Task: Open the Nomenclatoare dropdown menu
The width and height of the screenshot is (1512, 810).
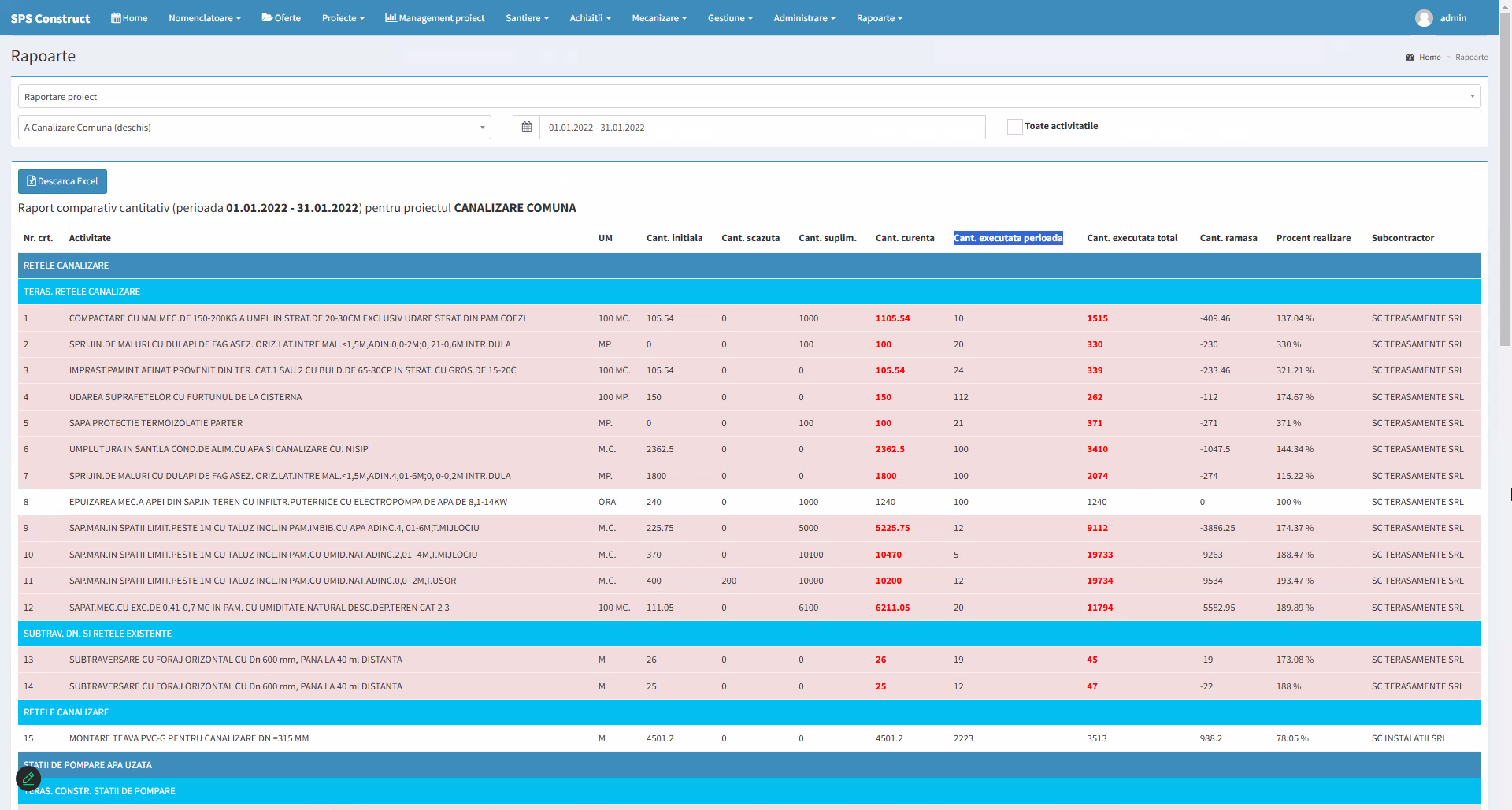Action: [x=204, y=18]
